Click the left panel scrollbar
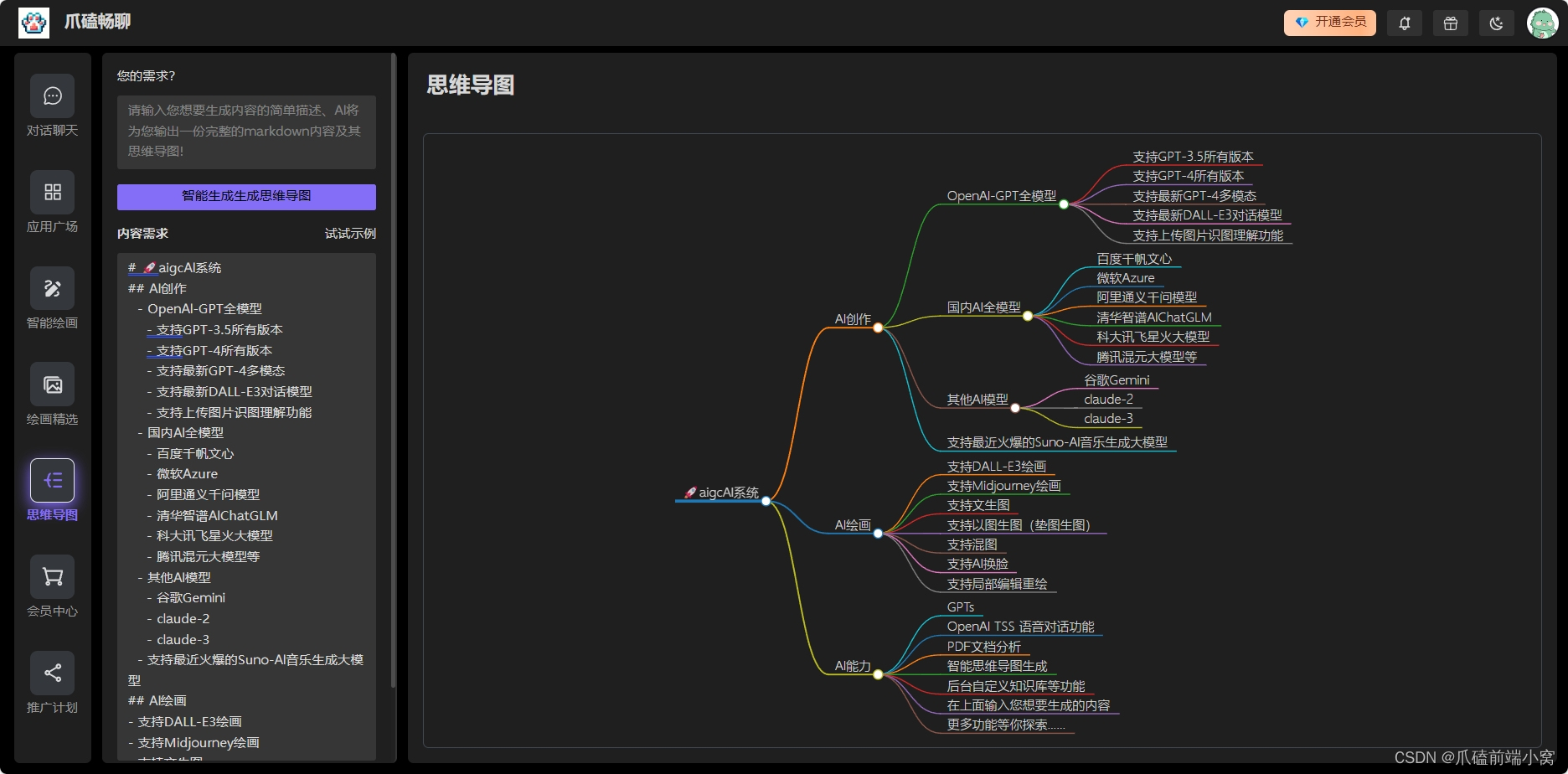1568x774 pixels. 393,369
